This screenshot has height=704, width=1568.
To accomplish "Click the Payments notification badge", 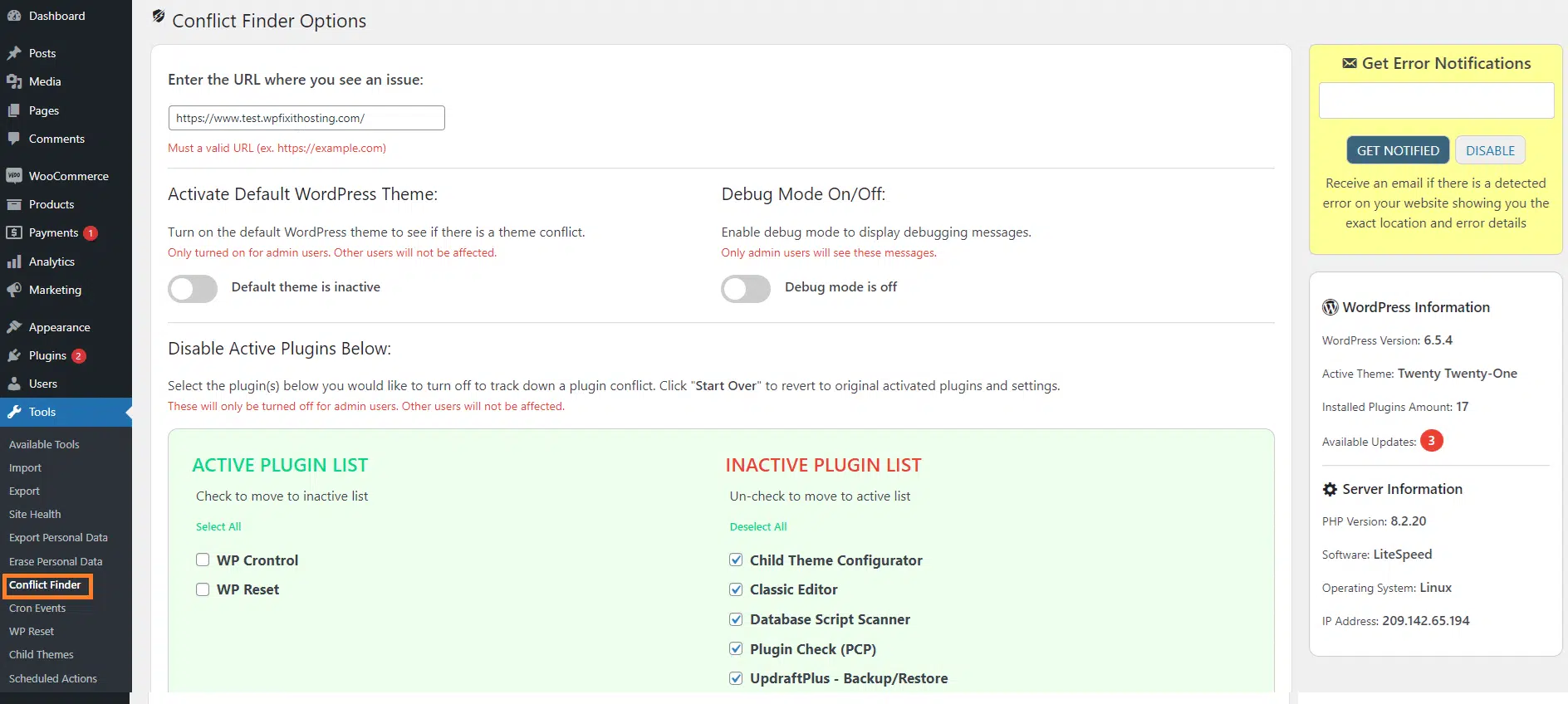I will (x=91, y=233).
